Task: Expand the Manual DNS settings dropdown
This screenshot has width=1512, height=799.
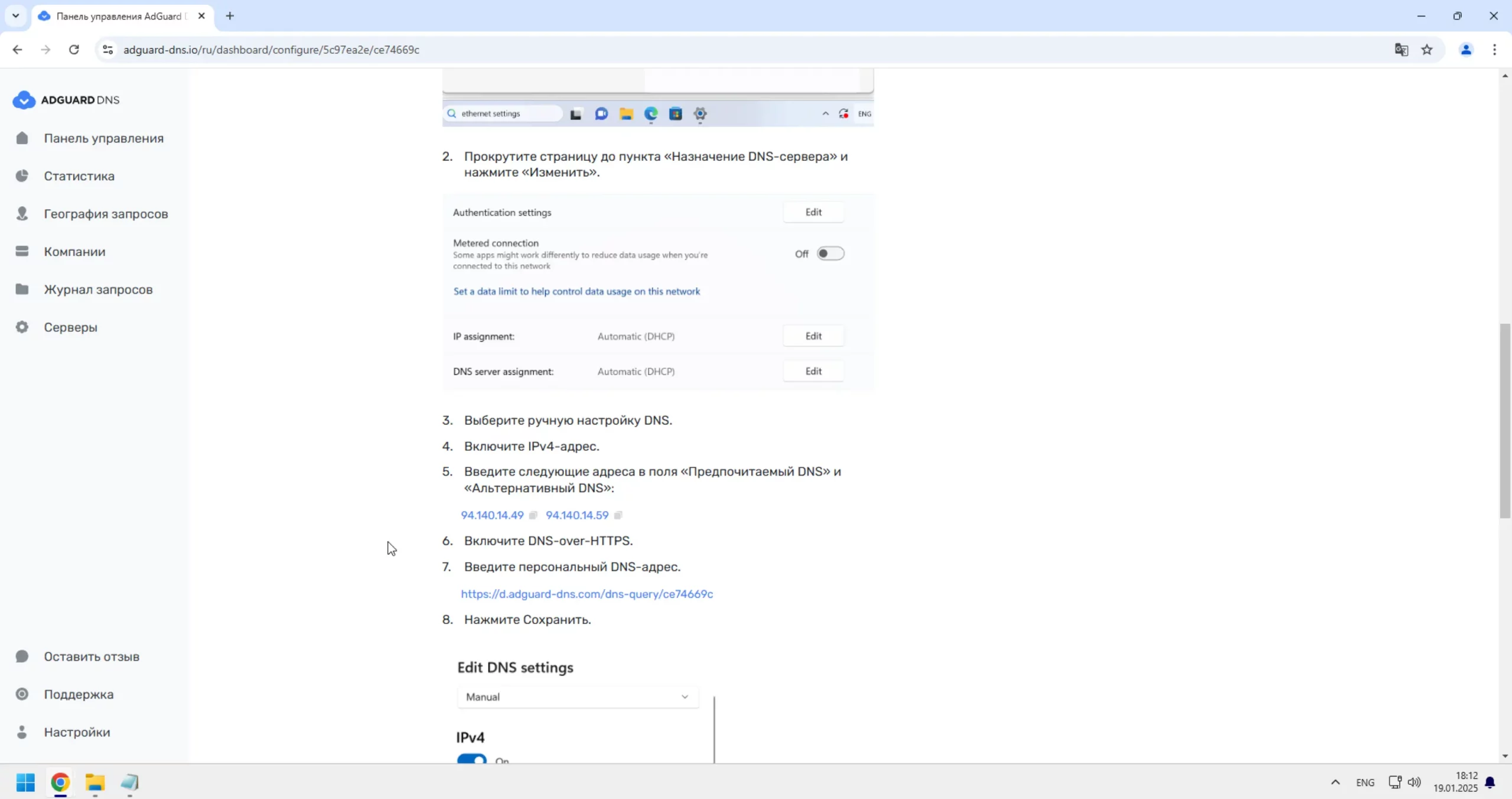Action: [578, 697]
